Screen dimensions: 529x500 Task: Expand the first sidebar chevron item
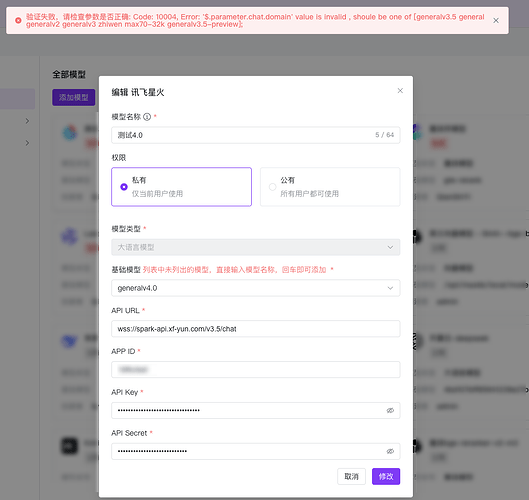click(27, 121)
